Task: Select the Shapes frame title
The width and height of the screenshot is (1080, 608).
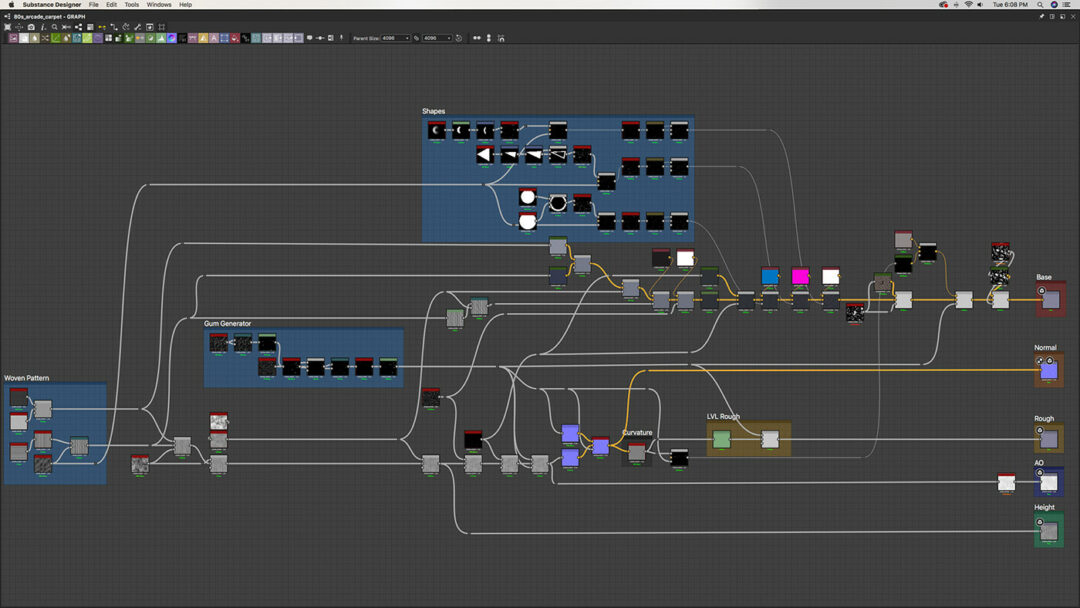Action: 434,111
